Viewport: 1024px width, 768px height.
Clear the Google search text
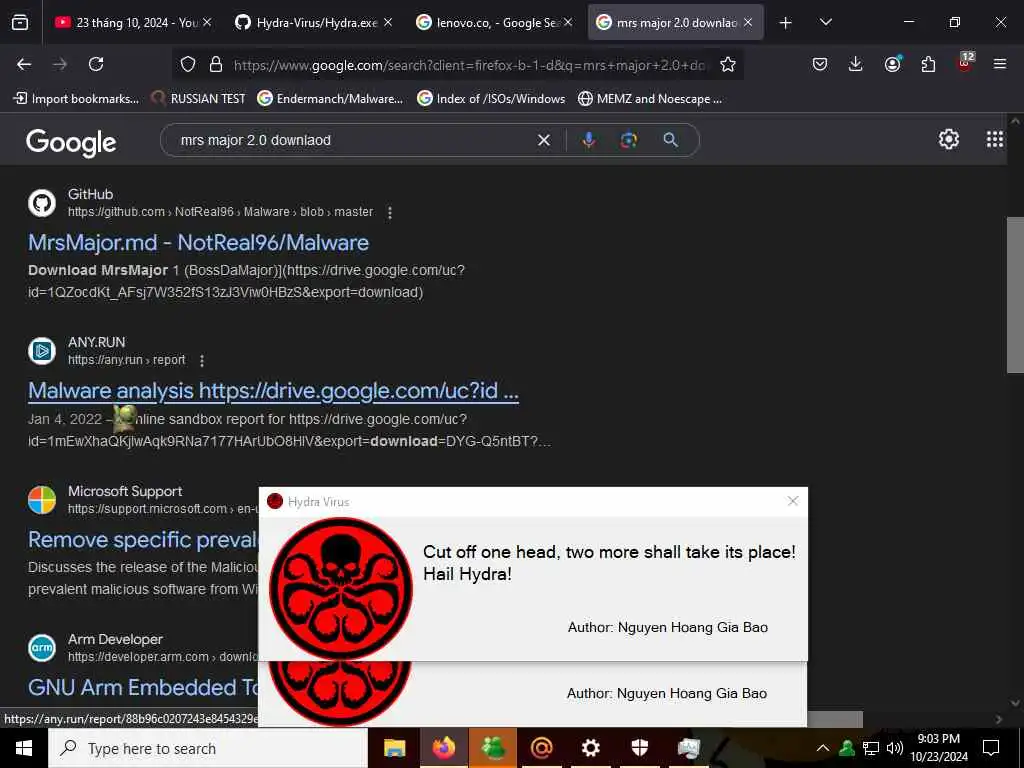543,140
